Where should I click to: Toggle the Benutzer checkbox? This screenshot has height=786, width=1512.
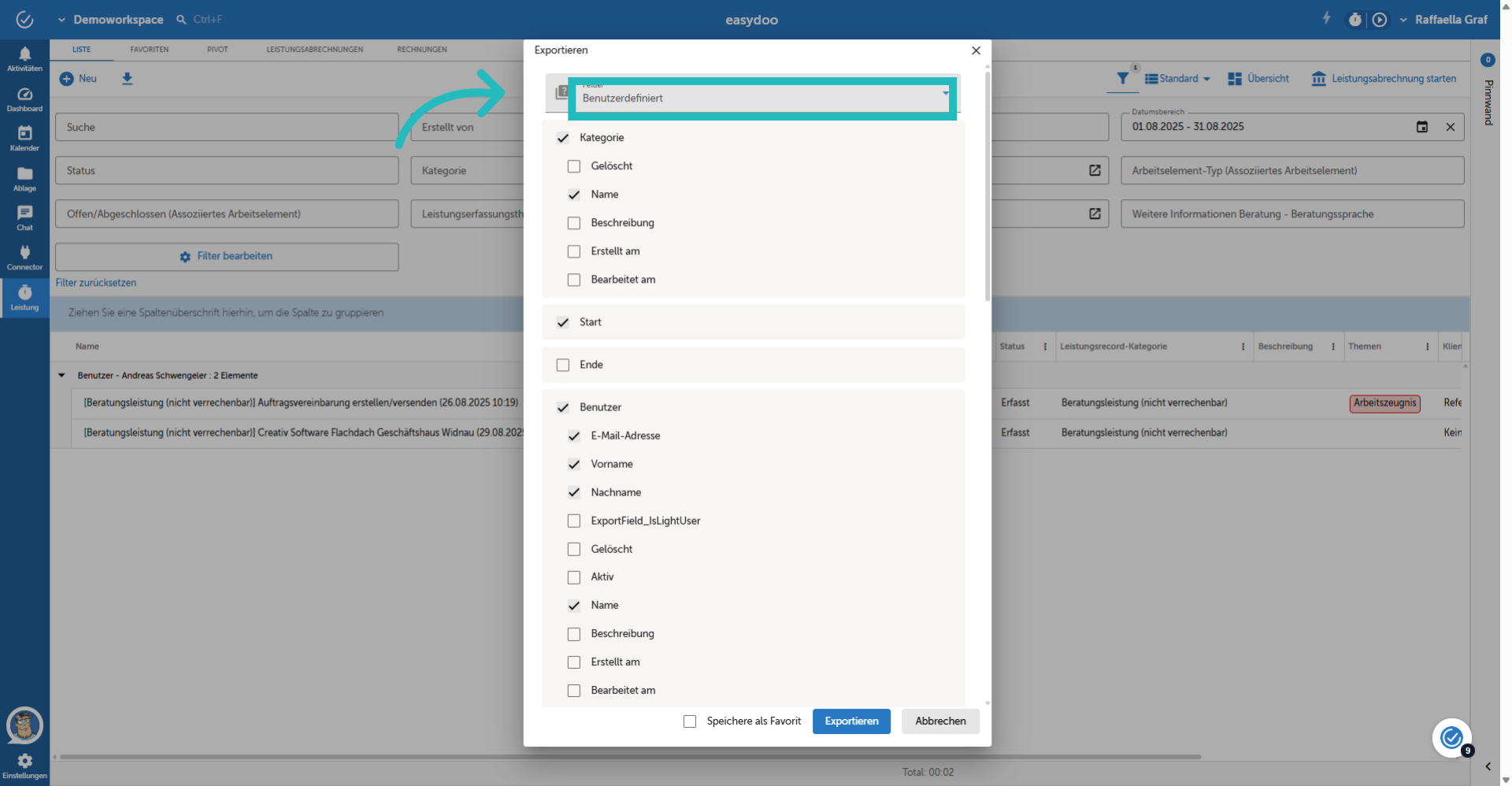point(562,407)
